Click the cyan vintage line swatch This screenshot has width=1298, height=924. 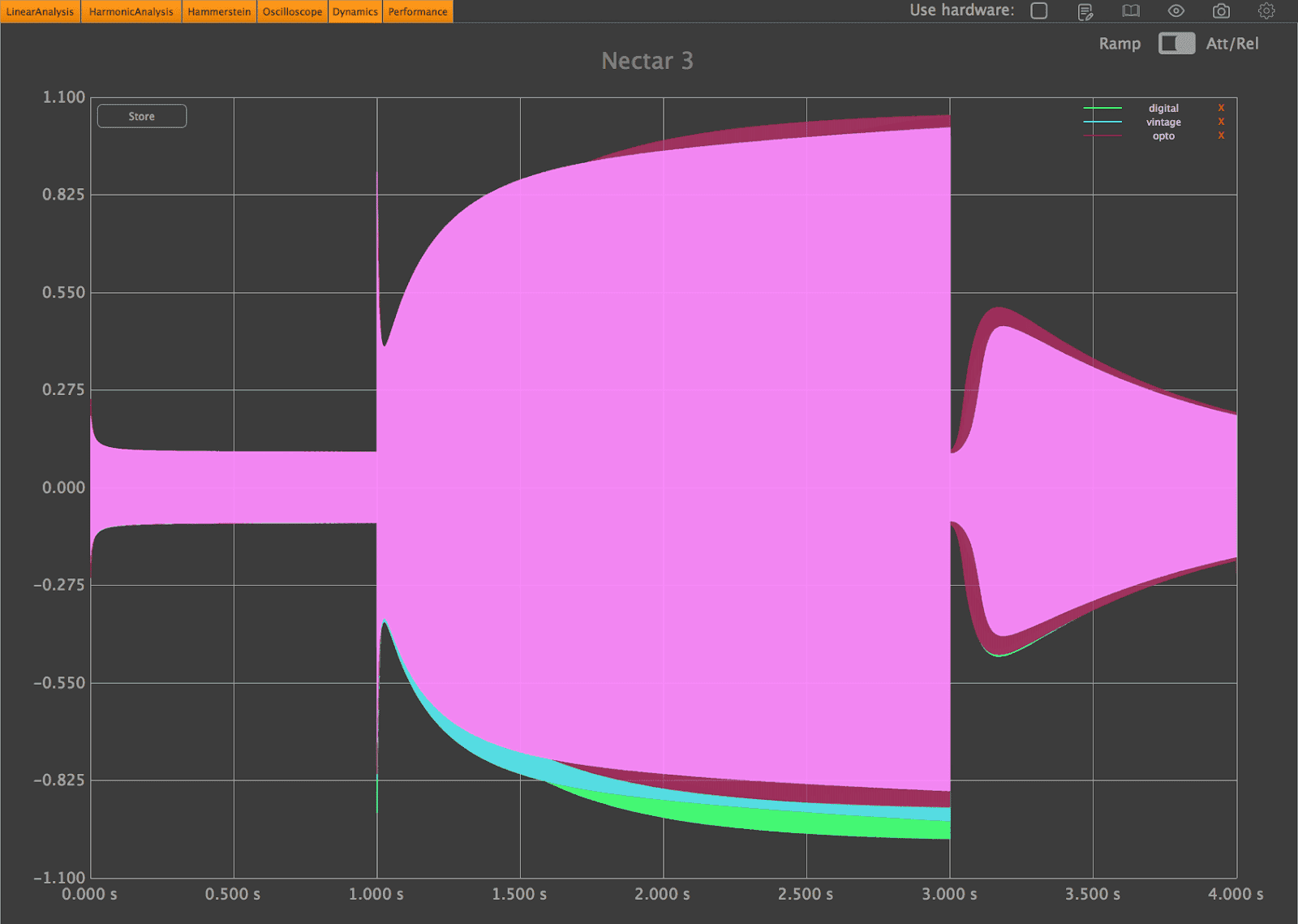click(1102, 122)
